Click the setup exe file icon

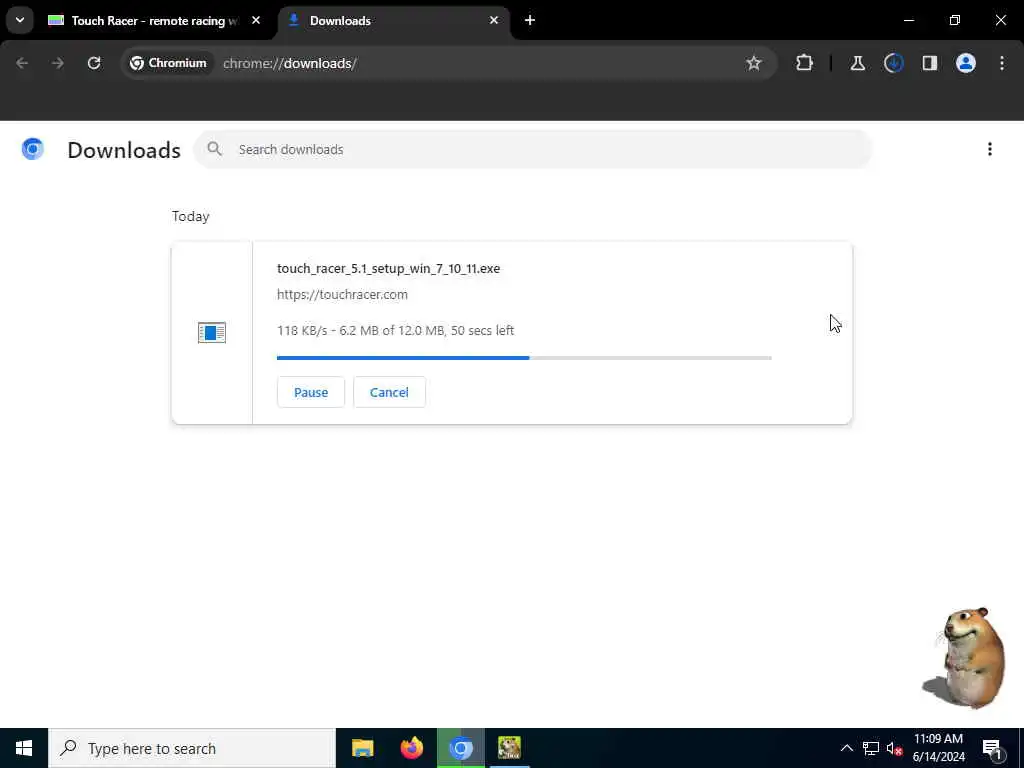coord(212,332)
